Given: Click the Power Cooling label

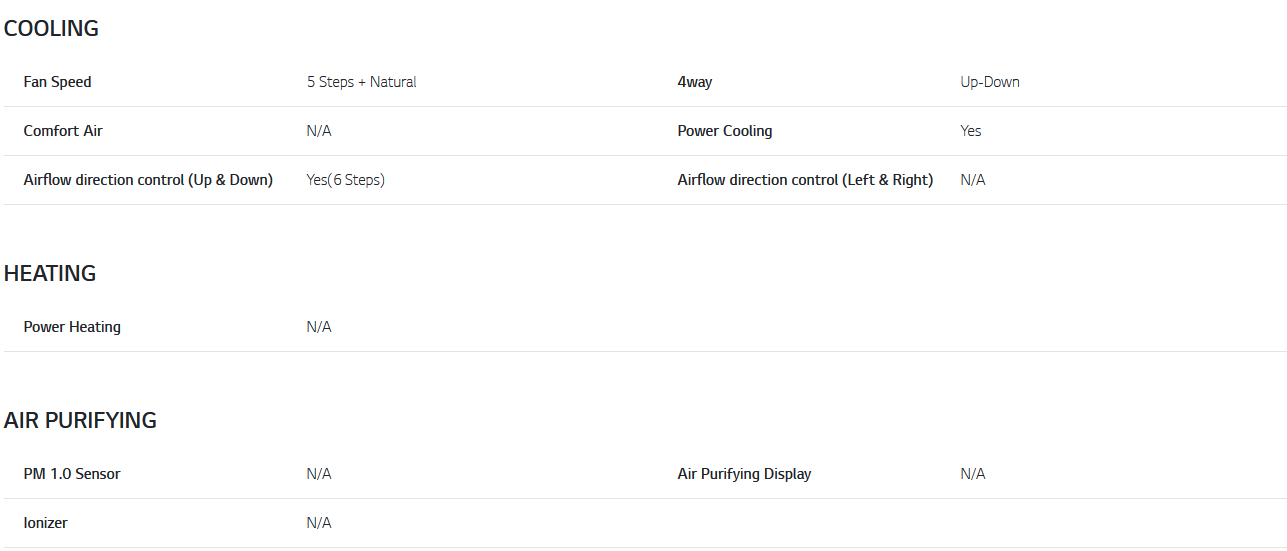Looking at the screenshot, I should coord(725,131).
